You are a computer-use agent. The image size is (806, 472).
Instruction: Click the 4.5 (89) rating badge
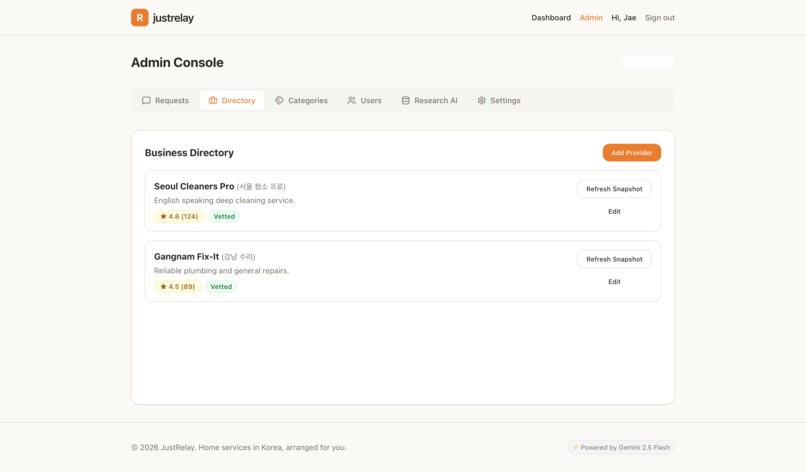coord(177,287)
